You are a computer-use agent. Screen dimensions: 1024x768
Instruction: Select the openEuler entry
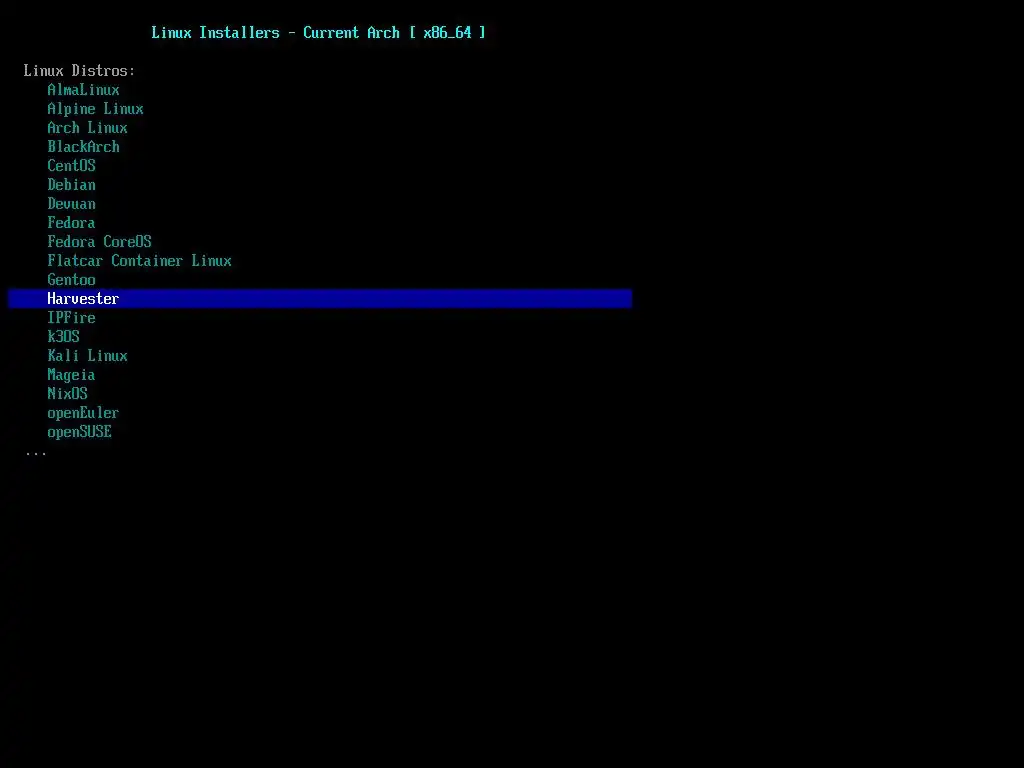tap(83, 413)
